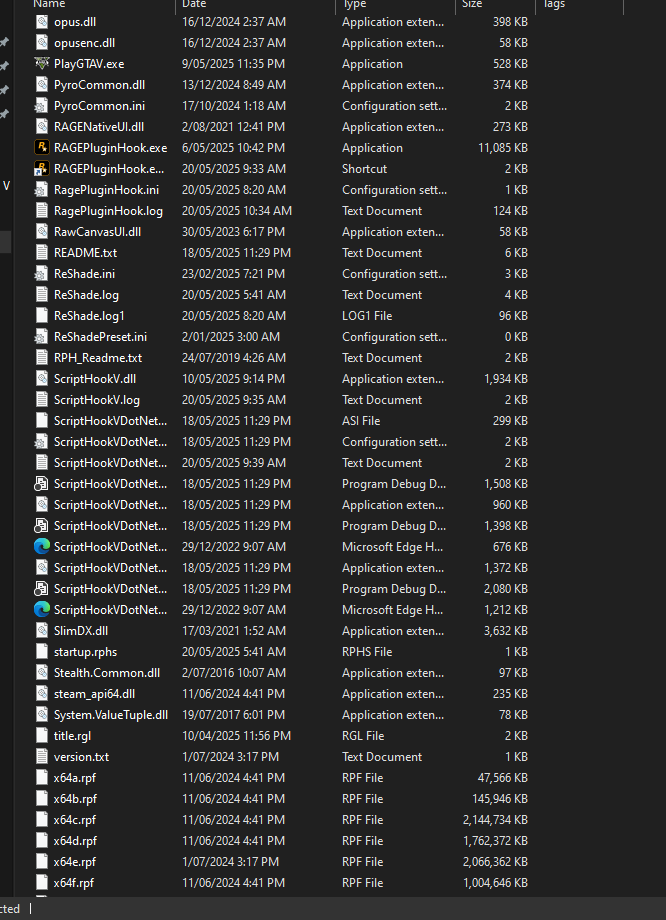Select the Stealth.Common.dll file name

point(107,673)
